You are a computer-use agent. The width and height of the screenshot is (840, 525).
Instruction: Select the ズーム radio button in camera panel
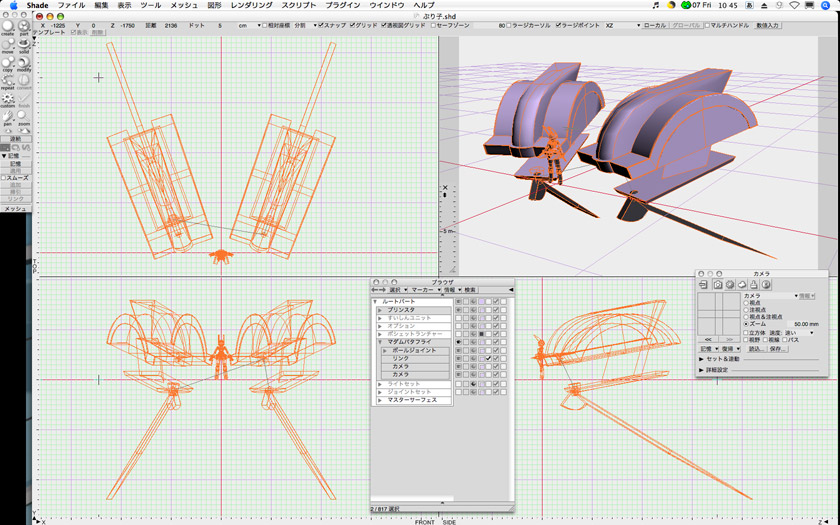(746, 324)
